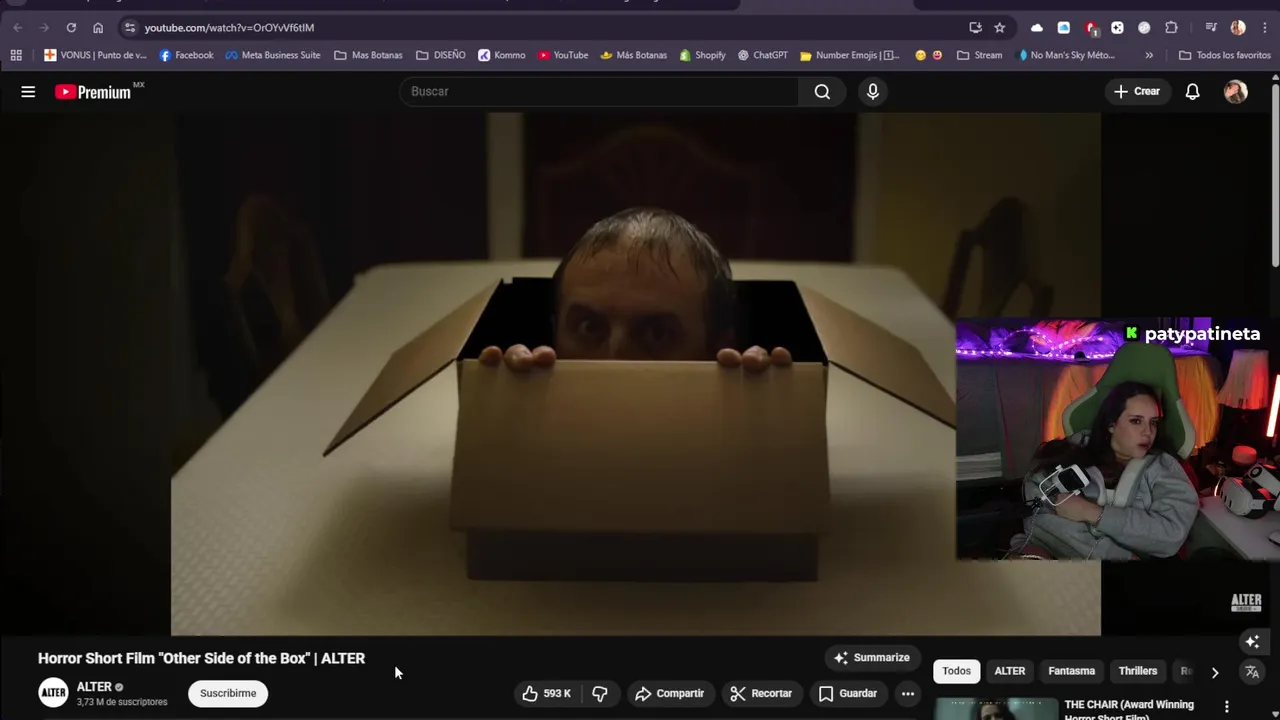
Task: Dislike the video with thumbs-down
Action: [x=600, y=693]
